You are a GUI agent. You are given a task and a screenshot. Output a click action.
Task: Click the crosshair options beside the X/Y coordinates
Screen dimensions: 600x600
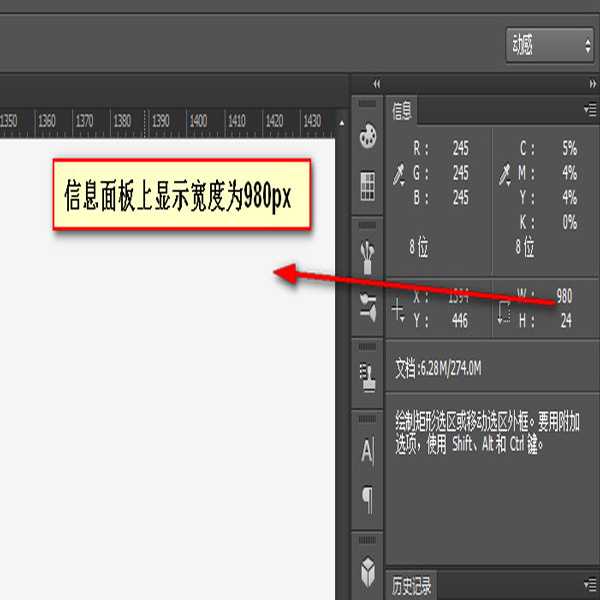(x=398, y=310)
